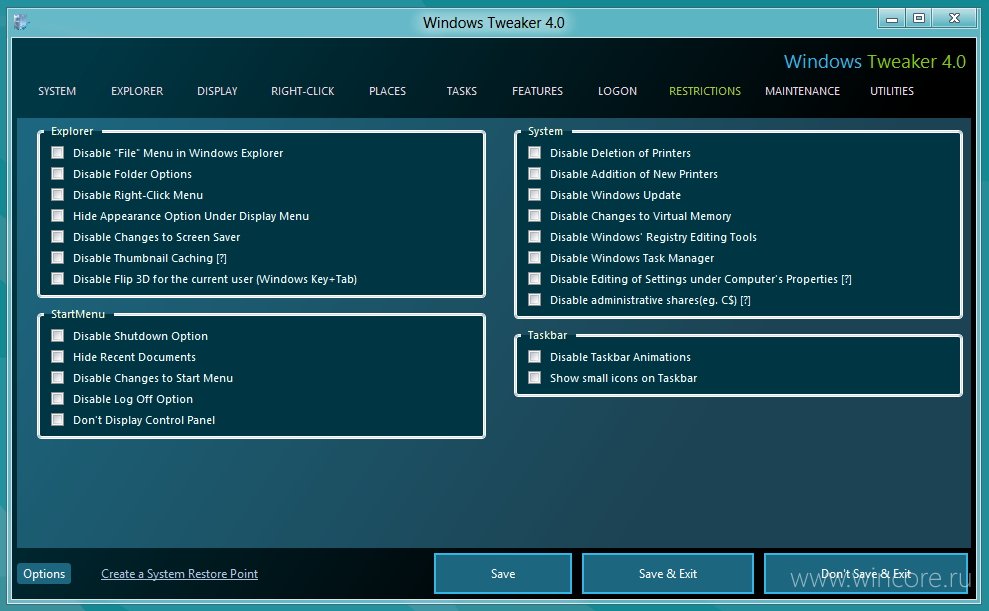The height and width of the screenshot is (611, 989).
Task: Open the LOGON tab
Action: (x=617, y=91)
